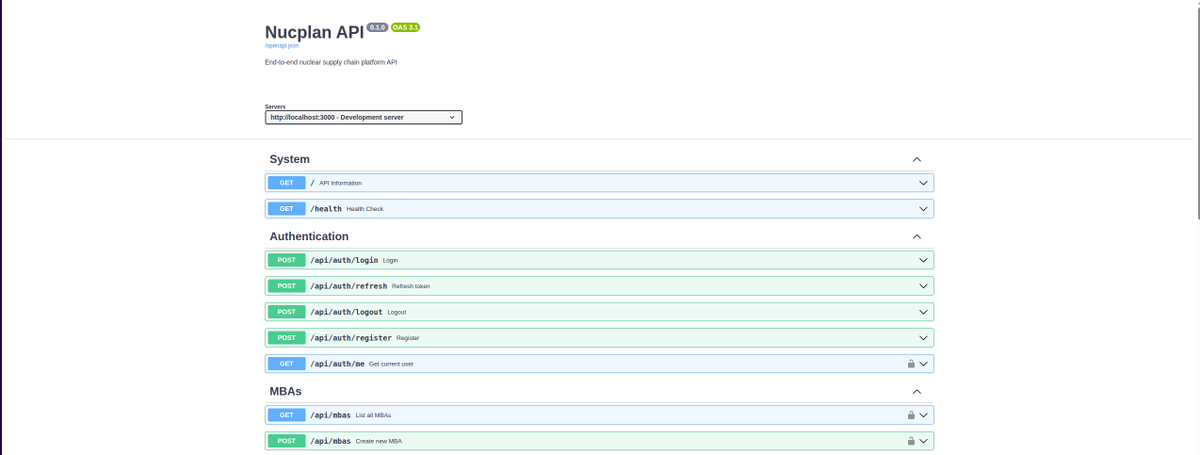Click the MBAs section heading
The height and width of the screenshot is (455, 1200).
286,391
